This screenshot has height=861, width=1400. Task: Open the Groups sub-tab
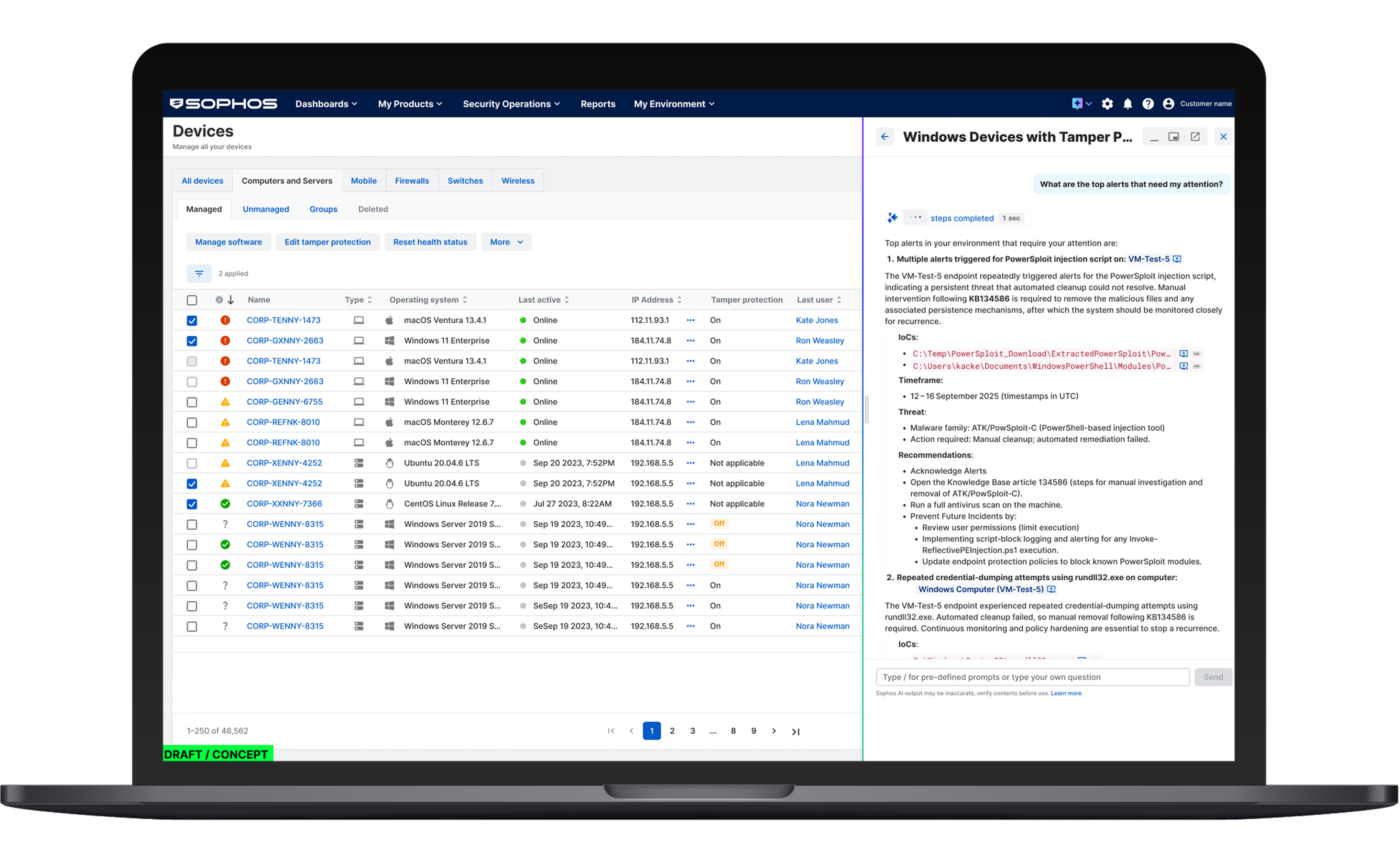(323, 210)
